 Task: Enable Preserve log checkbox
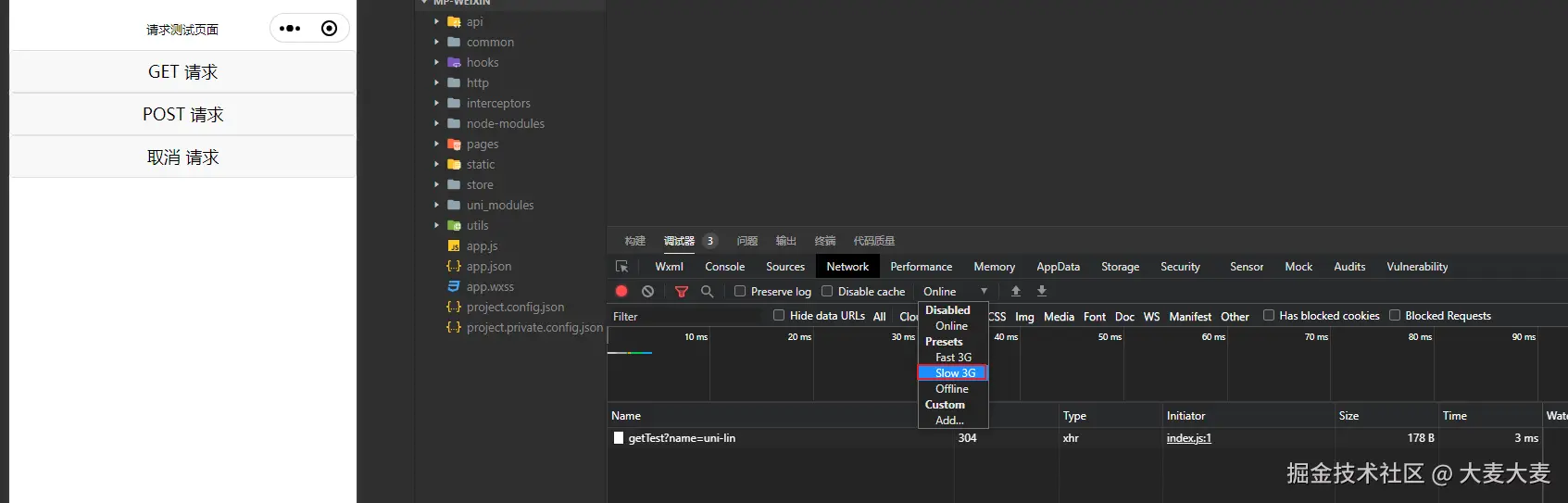coord(740,291)
